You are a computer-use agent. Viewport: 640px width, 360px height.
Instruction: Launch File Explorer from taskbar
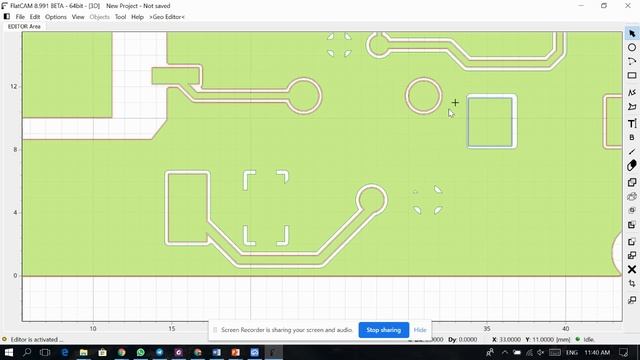(84, 352)
